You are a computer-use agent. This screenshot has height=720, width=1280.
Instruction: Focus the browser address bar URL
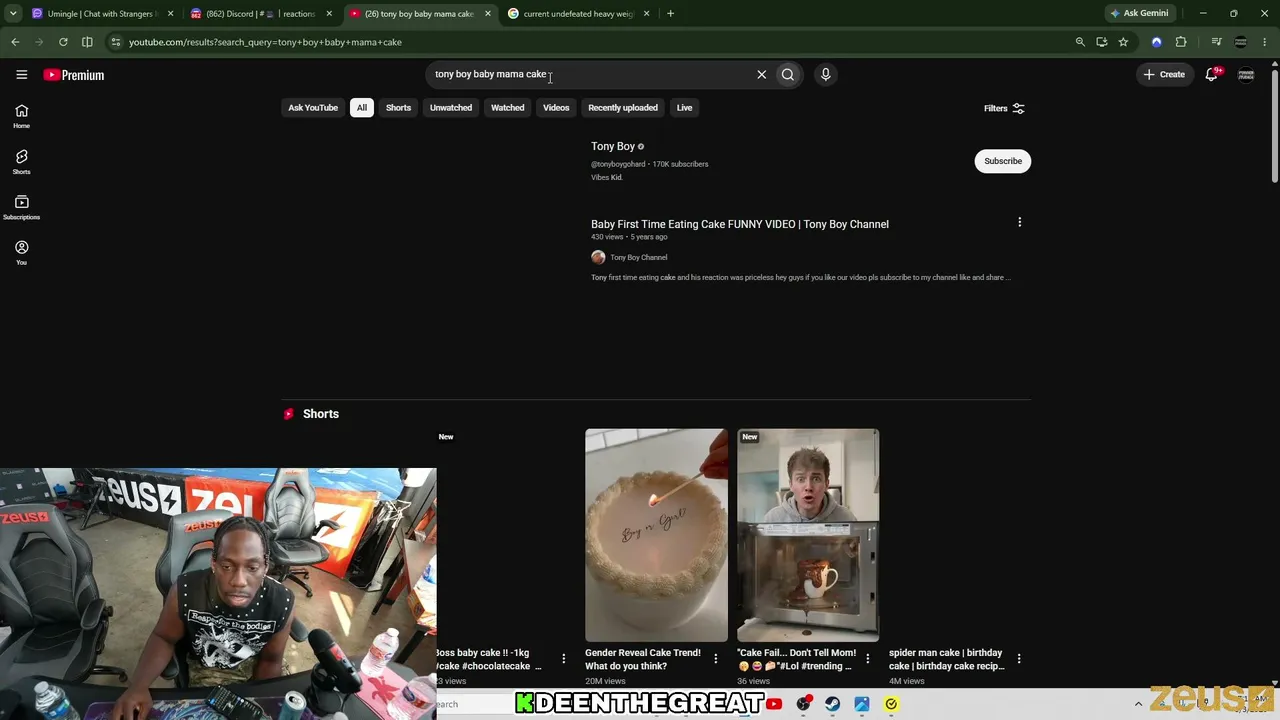[265, 42]
